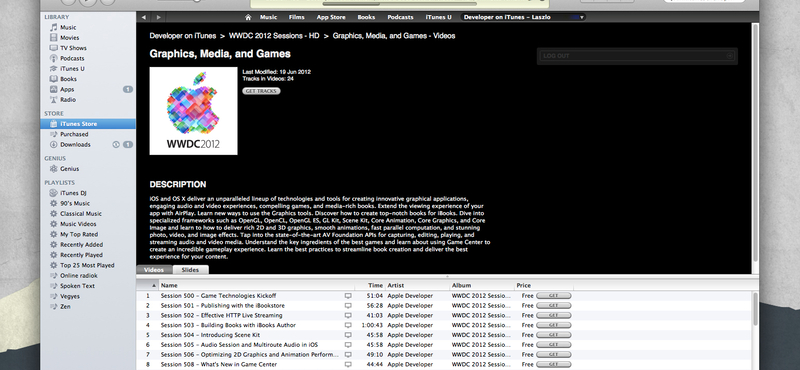Open the My Top Rated playlist icon
Image resolution: width=800 pixels, height=370 pixels.
(54, 234)
